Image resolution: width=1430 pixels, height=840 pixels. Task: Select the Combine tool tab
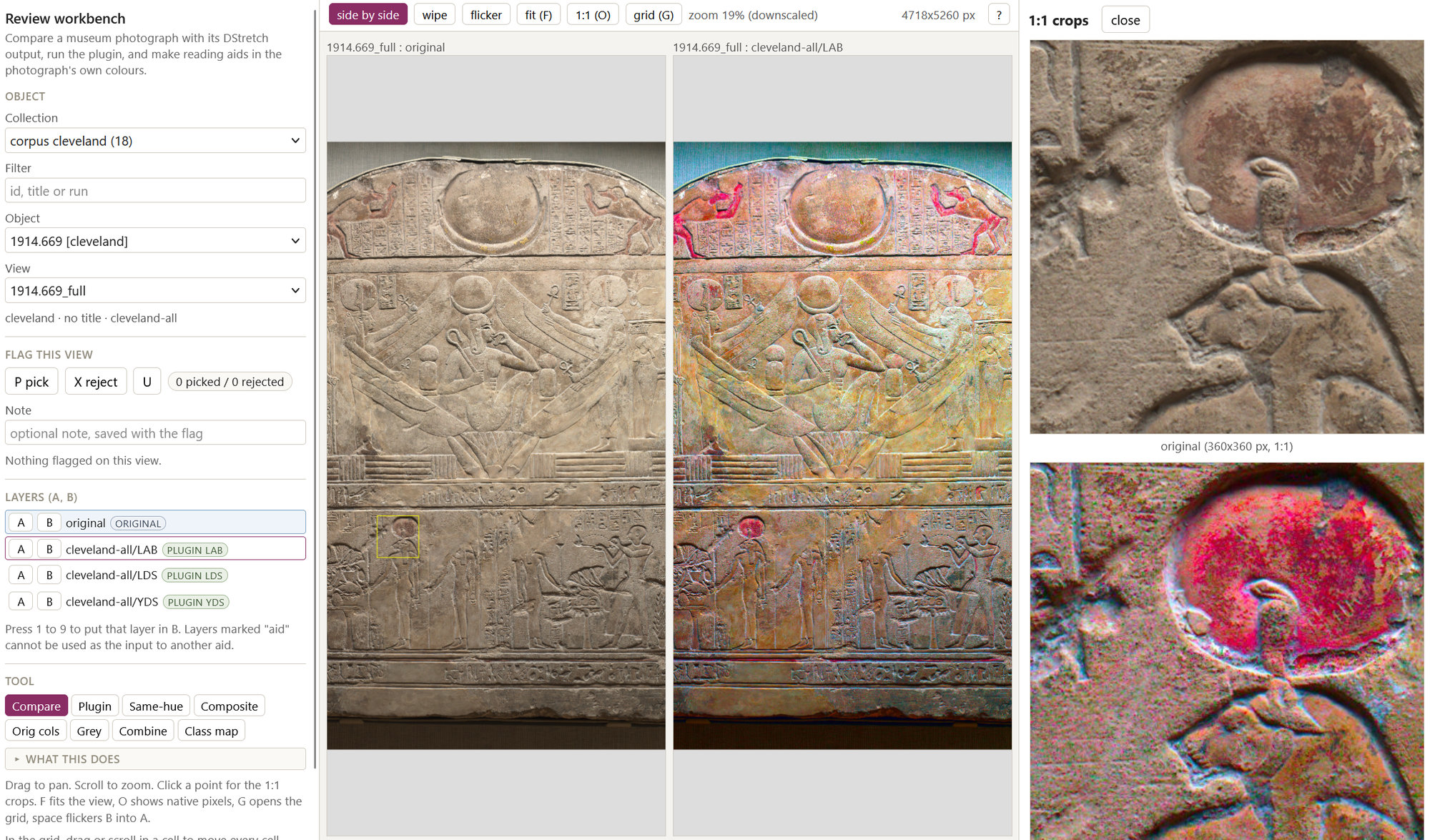[143, 731]
